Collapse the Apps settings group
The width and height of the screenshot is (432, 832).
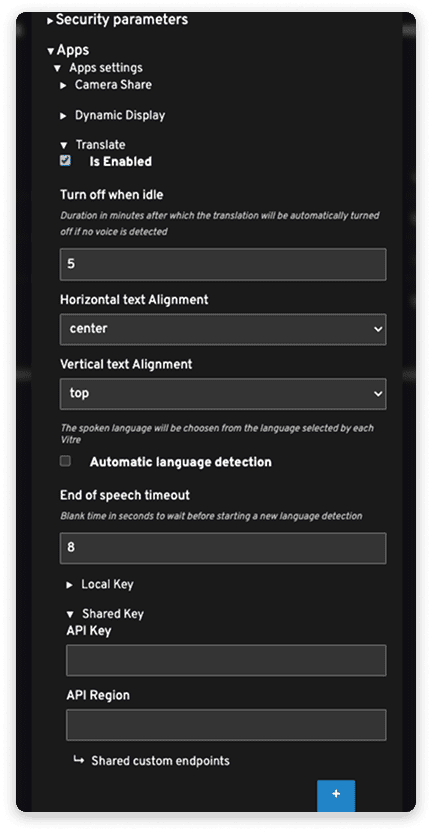[x=98, y=68]
